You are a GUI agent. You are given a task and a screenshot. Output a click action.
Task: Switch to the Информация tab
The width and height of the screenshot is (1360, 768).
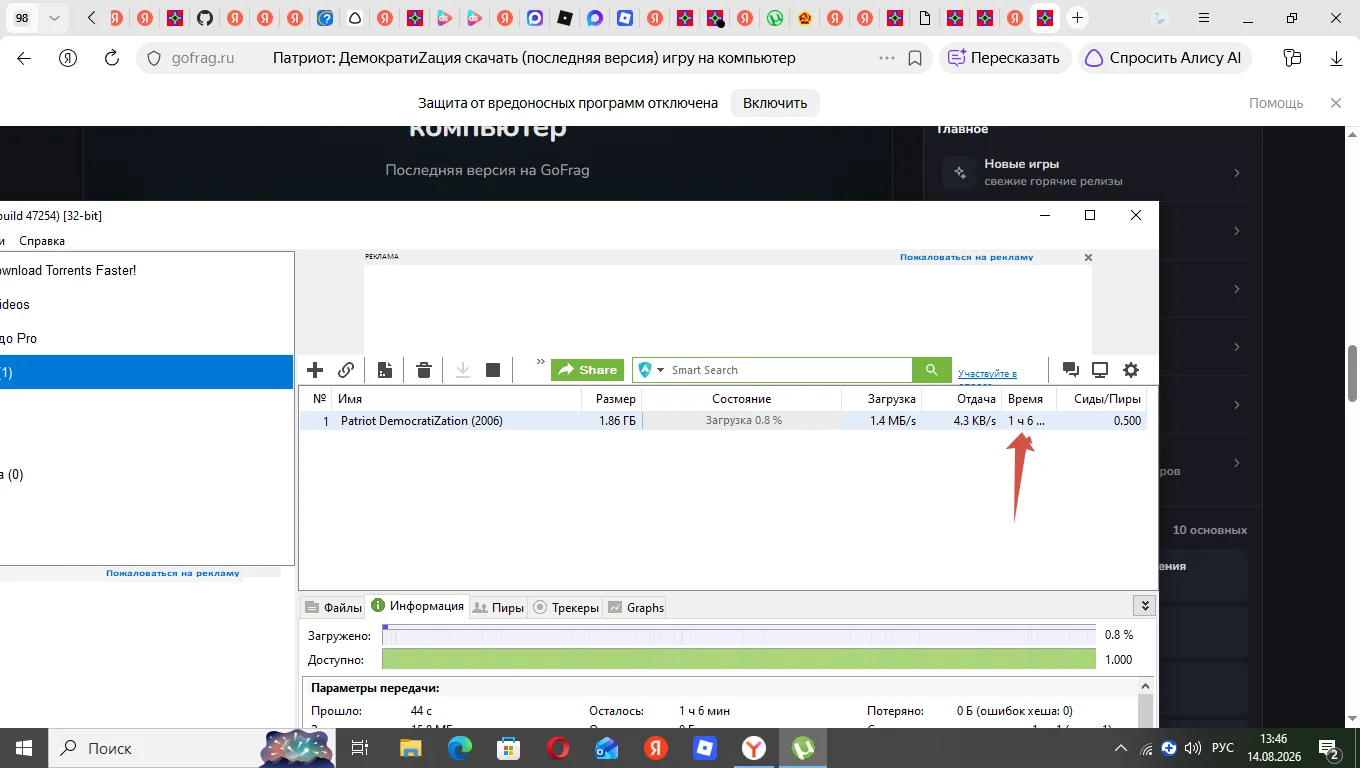[417, 606]
